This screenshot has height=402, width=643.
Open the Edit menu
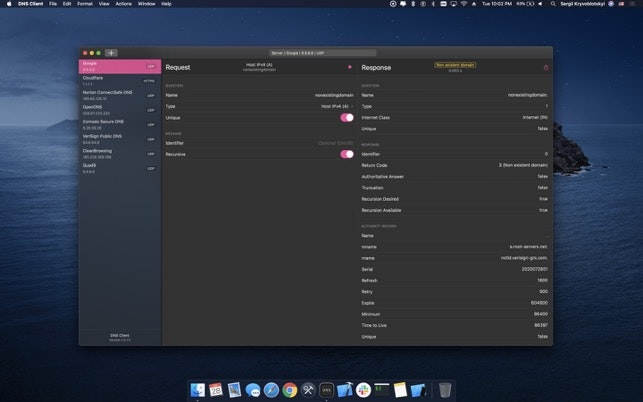click(67, 4)
